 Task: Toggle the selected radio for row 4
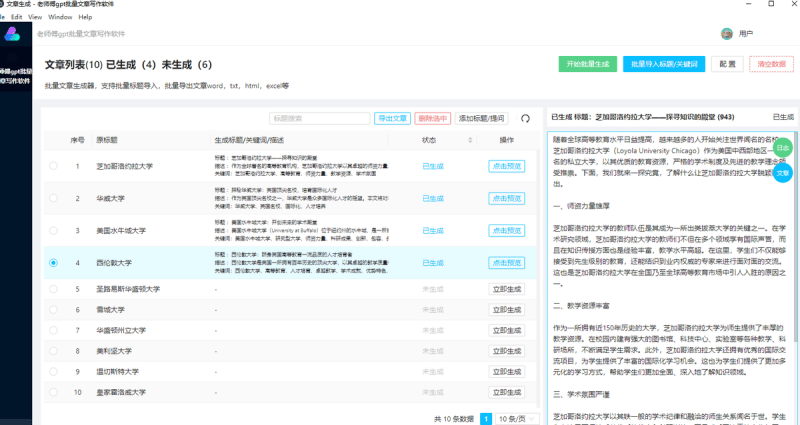[x=54, y=263]
